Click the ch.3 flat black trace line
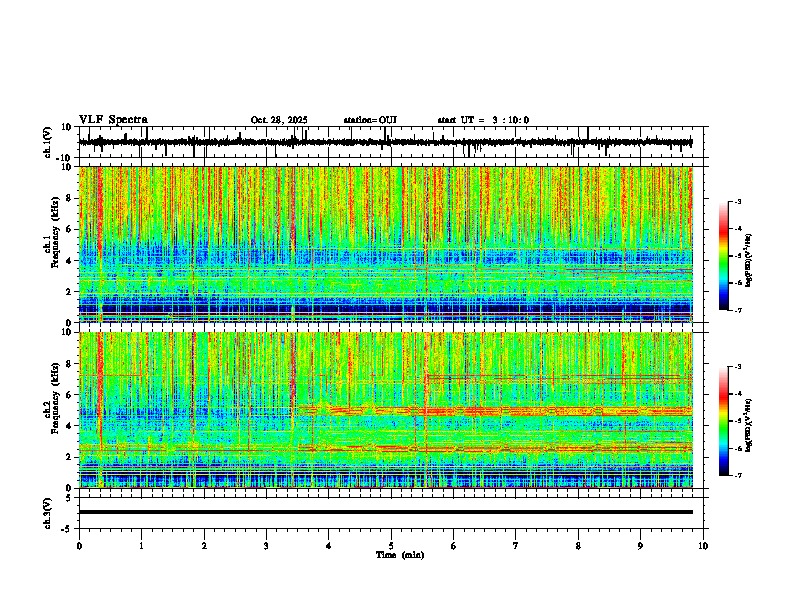This screenshot has height=612, width=792. (386, 512)
